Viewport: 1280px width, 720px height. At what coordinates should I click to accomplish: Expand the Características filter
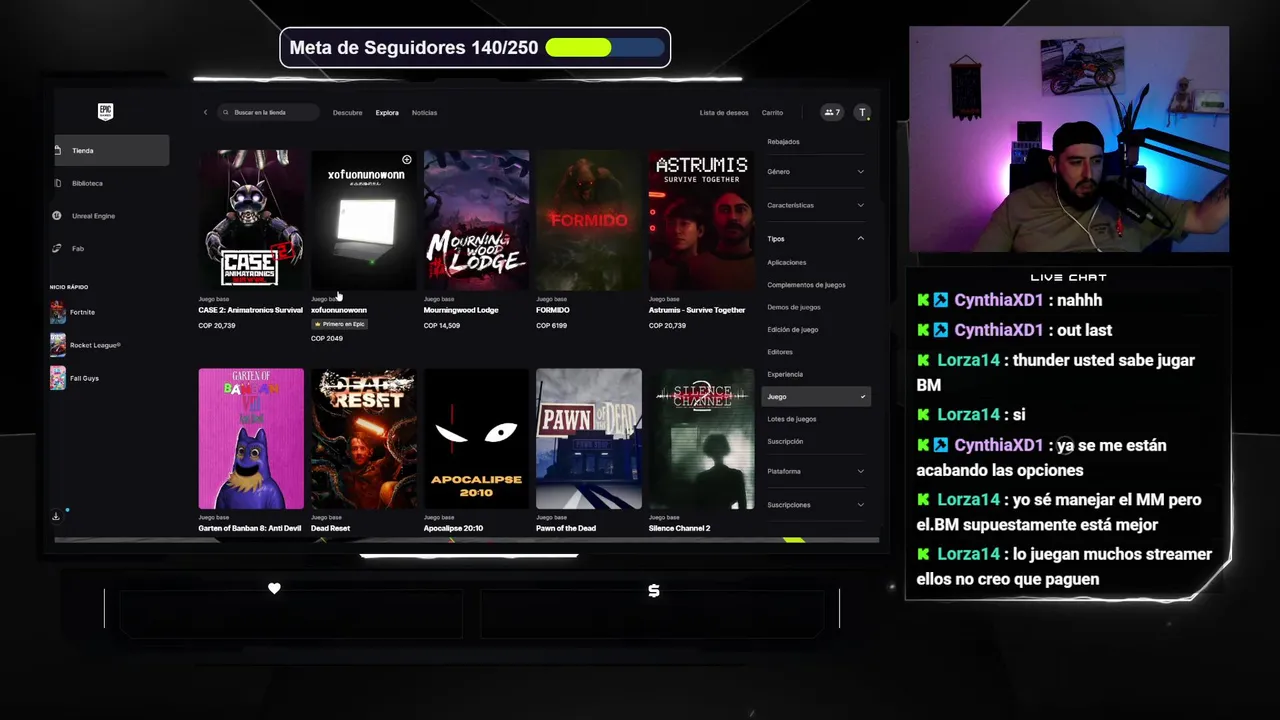(x=816, y=205)
